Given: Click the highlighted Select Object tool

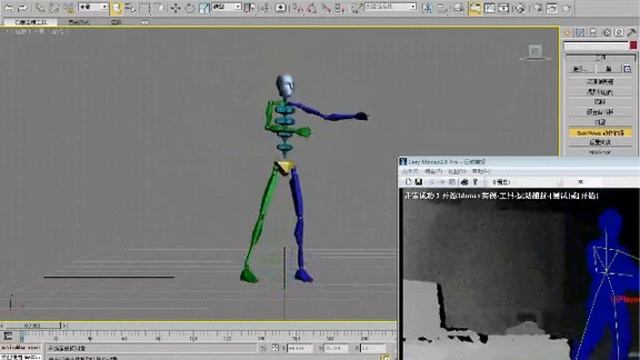Looking at the screenshot, I should pos(116,8).
